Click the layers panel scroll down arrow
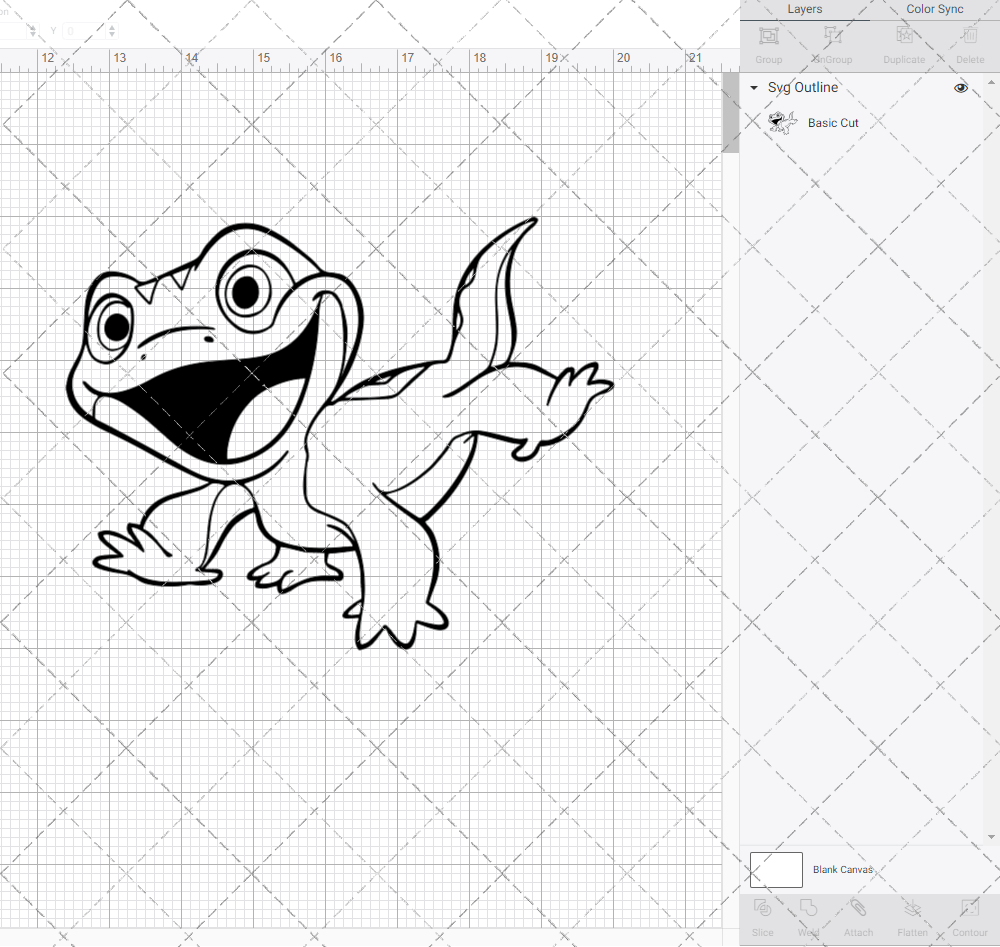The image size is (1000, 947). click(x=990, y=837)
